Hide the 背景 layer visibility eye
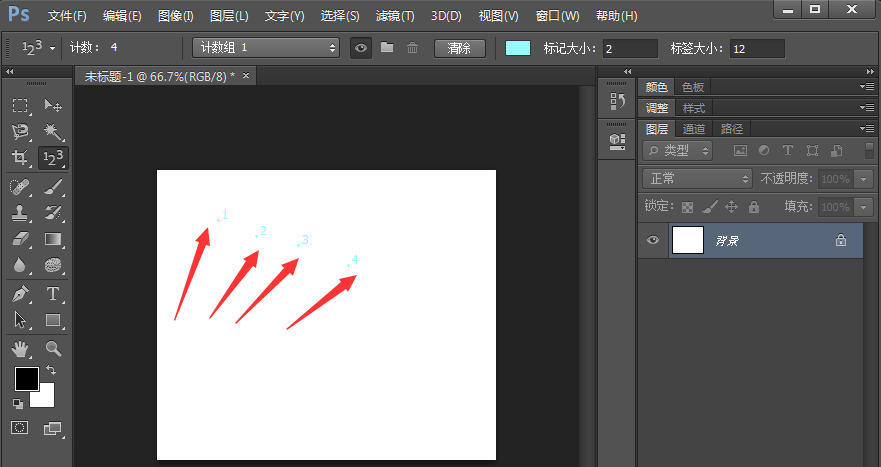Viewport: 881px width, 467px height. click(653, 240)
